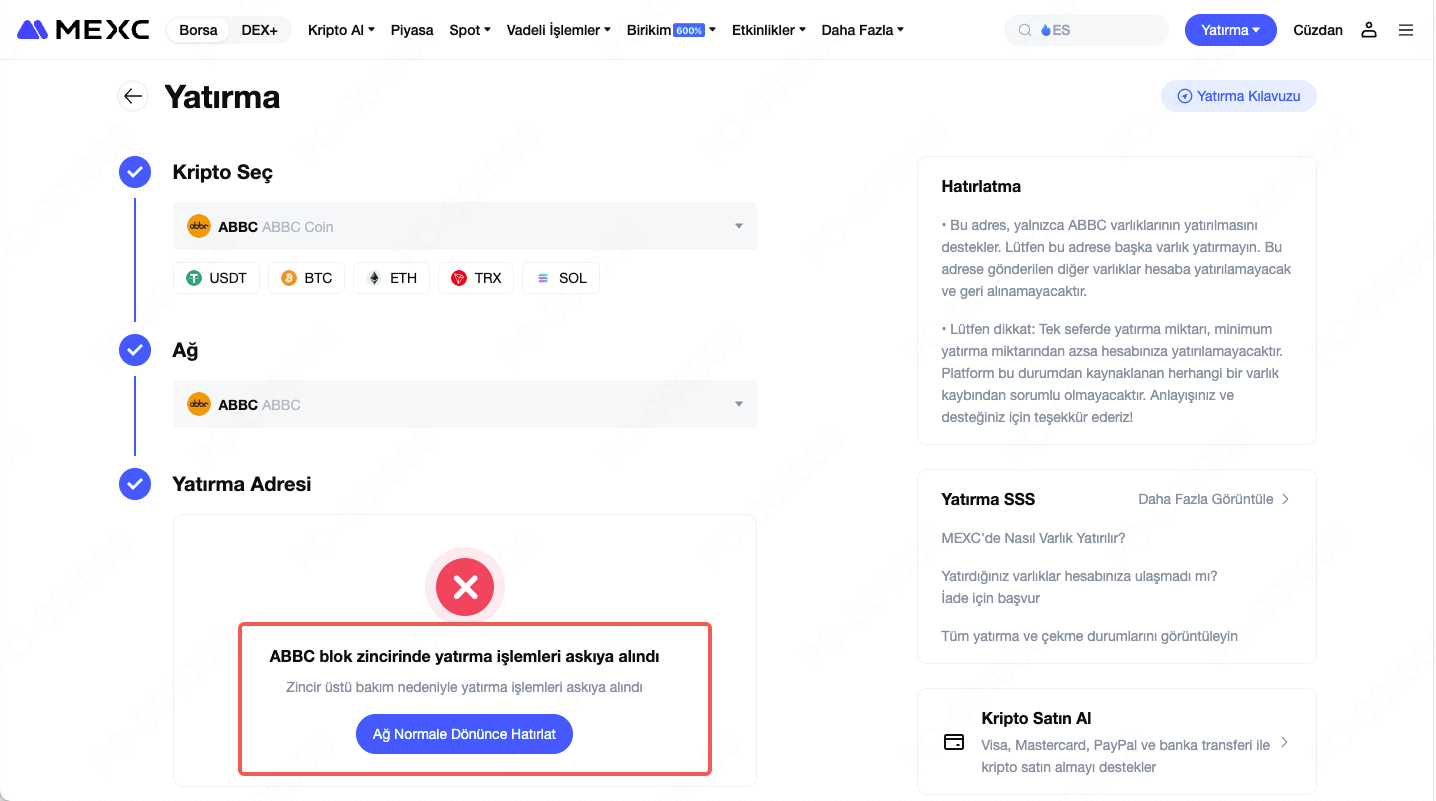This screenshot has height=801, width=1436.
Task: Select the SOL quick coin chip
Action: point(561,278)
